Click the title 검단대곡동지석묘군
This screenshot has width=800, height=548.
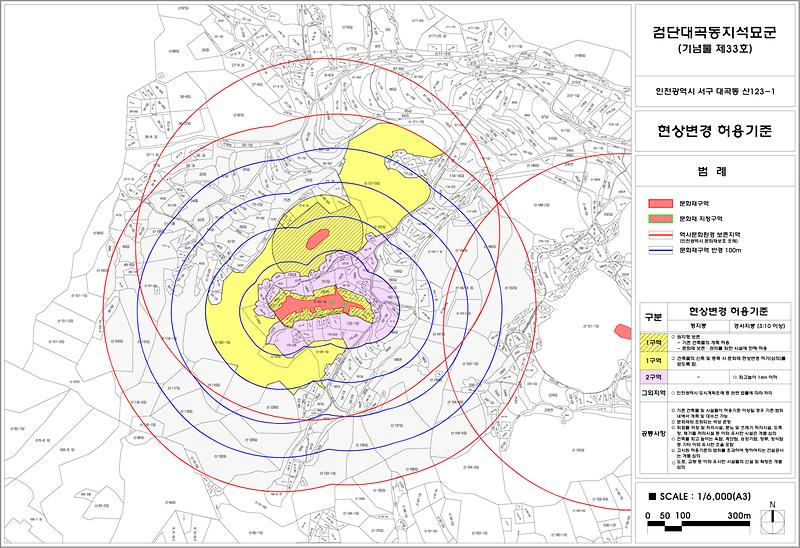click(714, 32)
